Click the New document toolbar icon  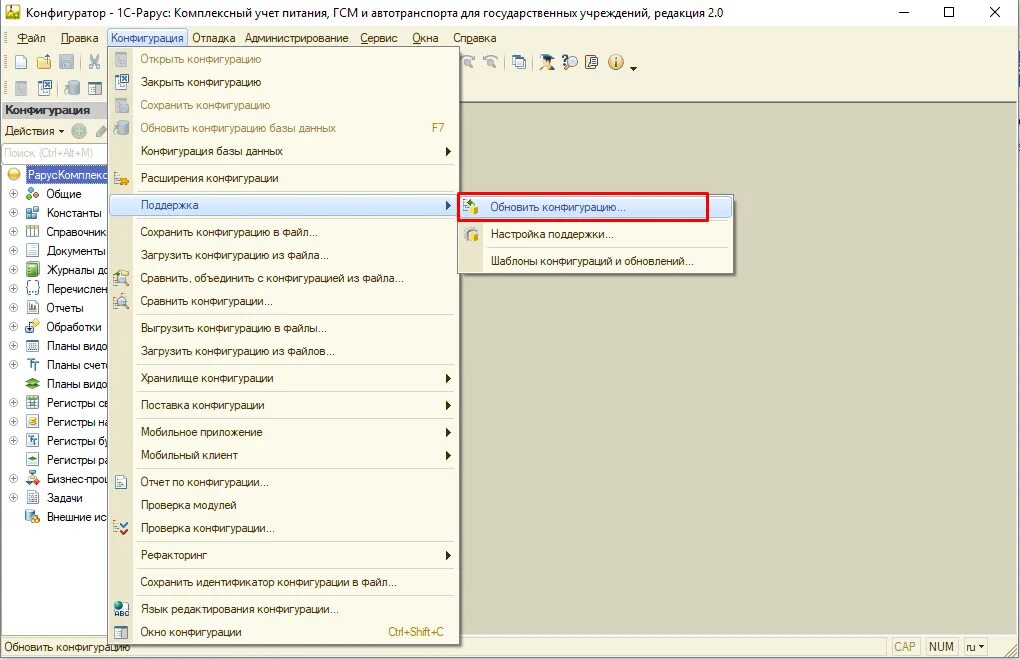tap(21, 62)
